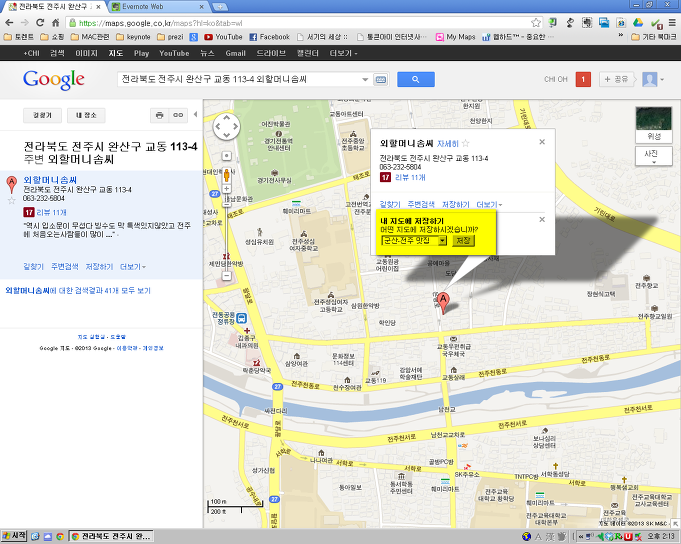Expand 더보기 in the info window
The width and height of the screenshot is (681, 544).
489,204
